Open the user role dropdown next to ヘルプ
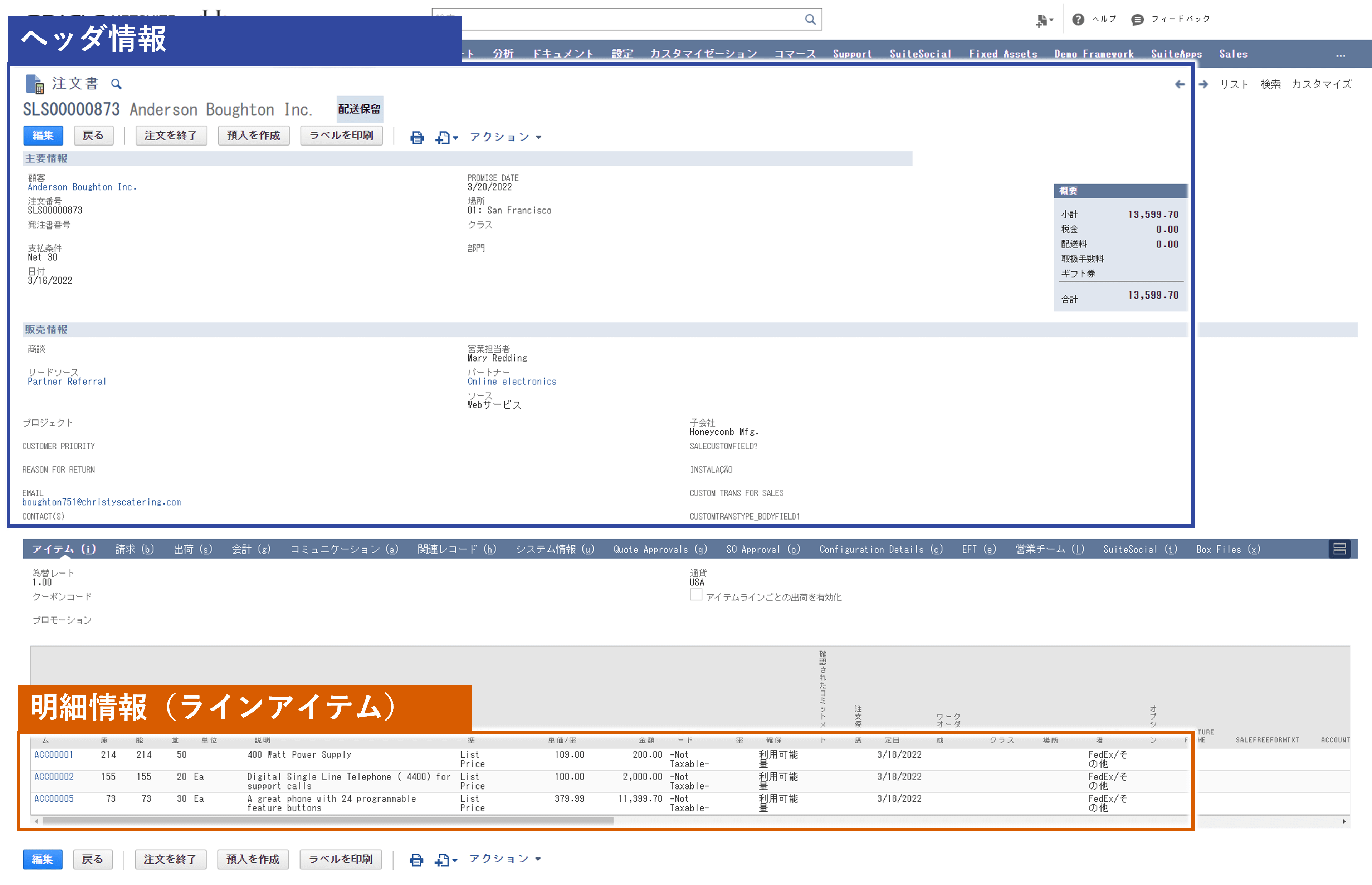The height and width of the screenshot is (885, 1372). tap(1044, 21)
